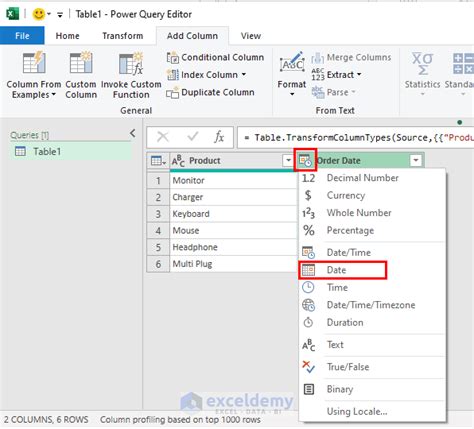Click the table corner menu icon
The height and width of the screenshot is (429, 474).
tap(158, 161)
